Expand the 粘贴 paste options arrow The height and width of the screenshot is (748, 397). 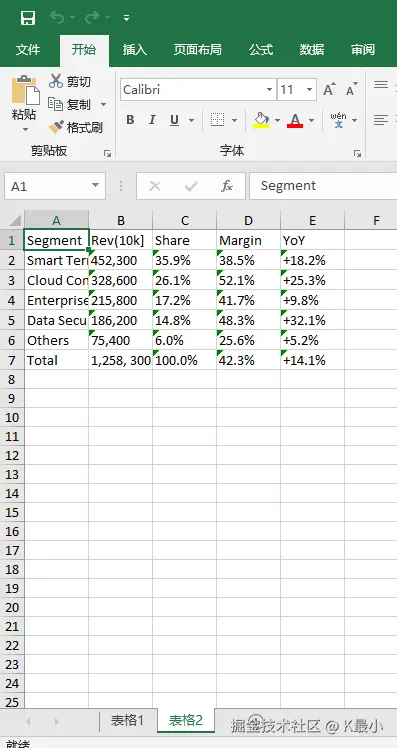click(x=25, y=130)
